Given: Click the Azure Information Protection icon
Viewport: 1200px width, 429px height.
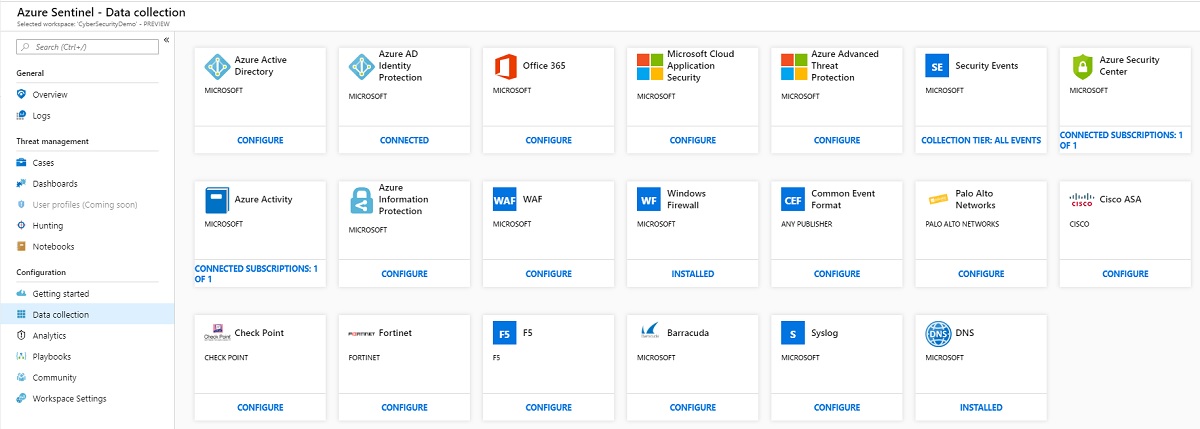Looking at the screenshot, I should pyautogui.click(x=361, y=200).
